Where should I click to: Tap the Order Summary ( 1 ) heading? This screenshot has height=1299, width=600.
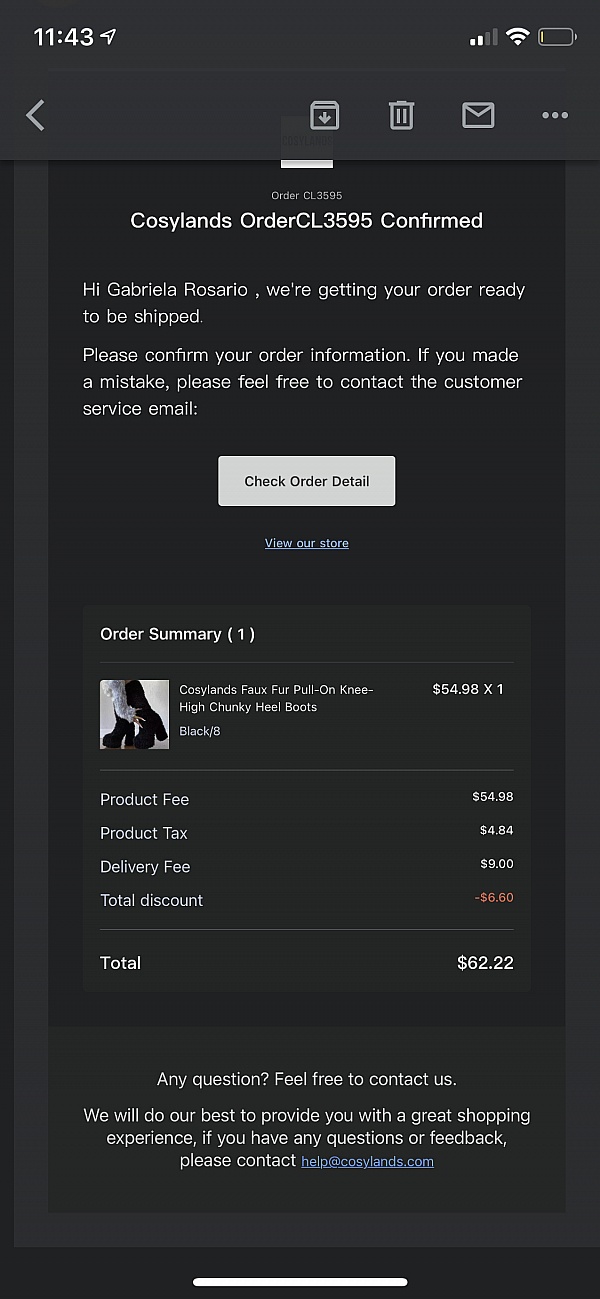pos(178,634)
